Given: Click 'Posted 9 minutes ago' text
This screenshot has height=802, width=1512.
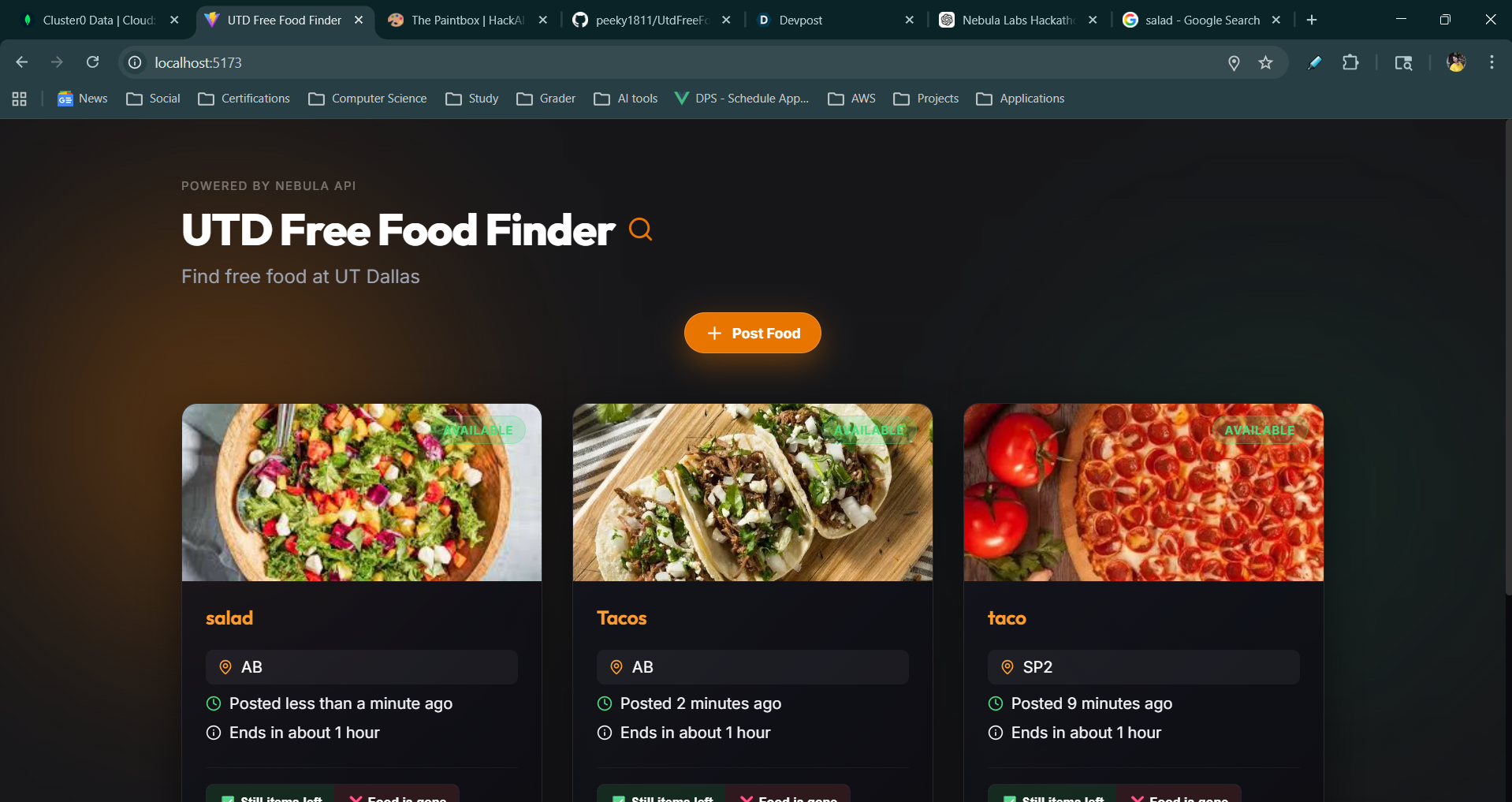Looking at the screenshot, I should pyautogui.click(x=1092, y=703).
